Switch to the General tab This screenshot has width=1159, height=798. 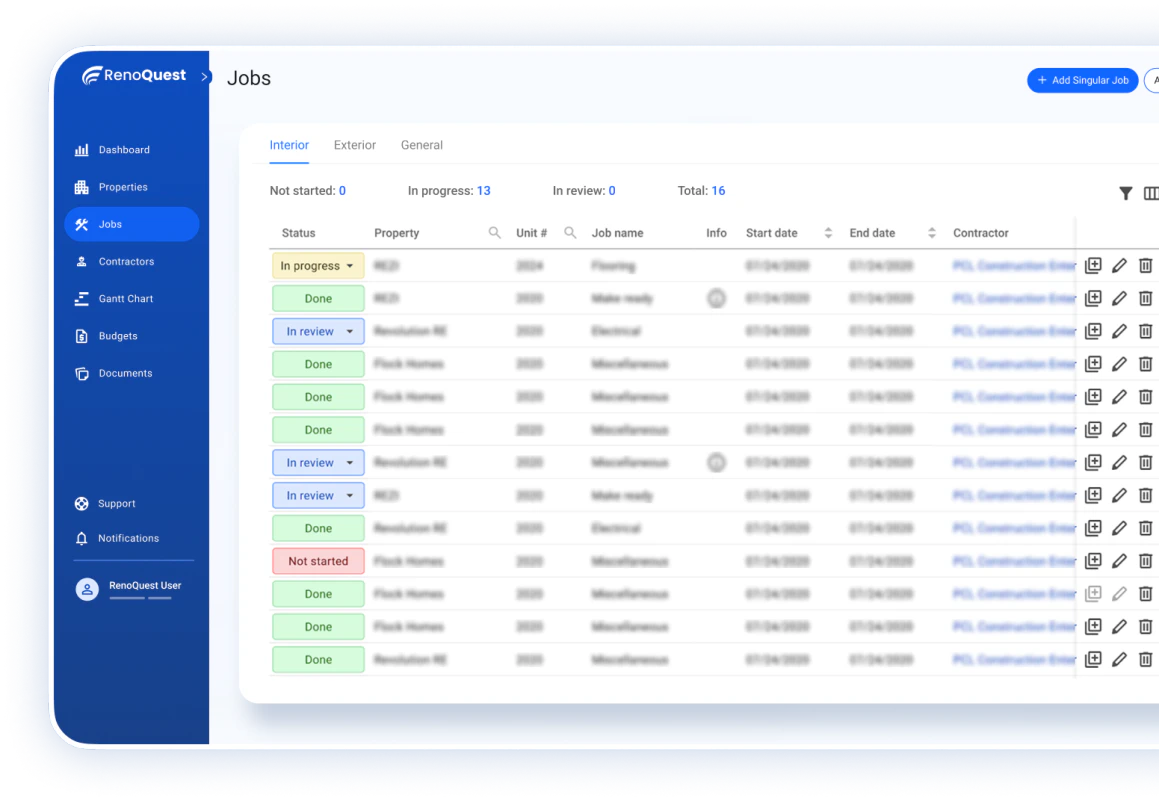click(422, 146)
